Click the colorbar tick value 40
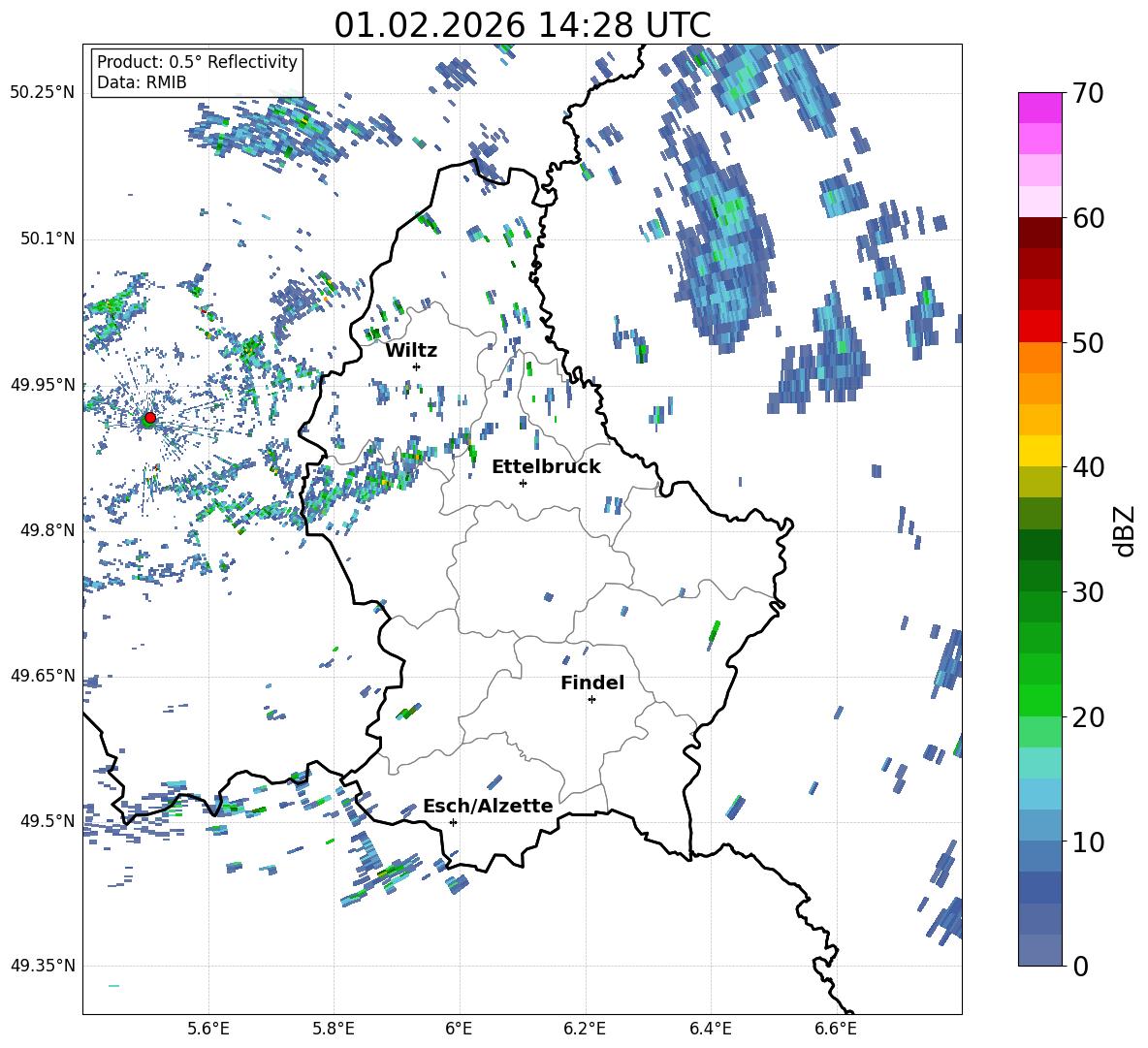This screenshot has height=1048, width=1148. coord(1088,467)
